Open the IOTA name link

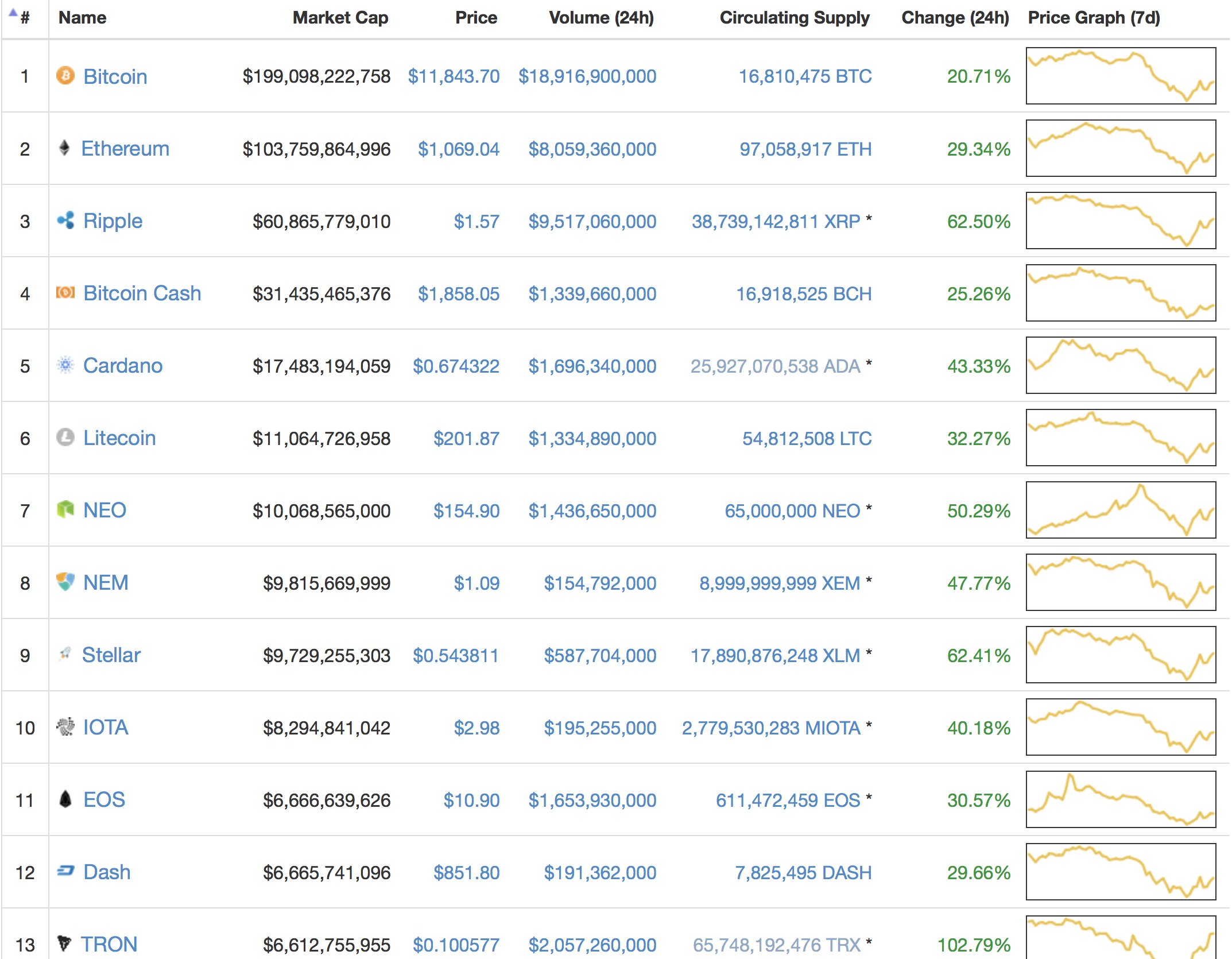[x=106, y=728]
